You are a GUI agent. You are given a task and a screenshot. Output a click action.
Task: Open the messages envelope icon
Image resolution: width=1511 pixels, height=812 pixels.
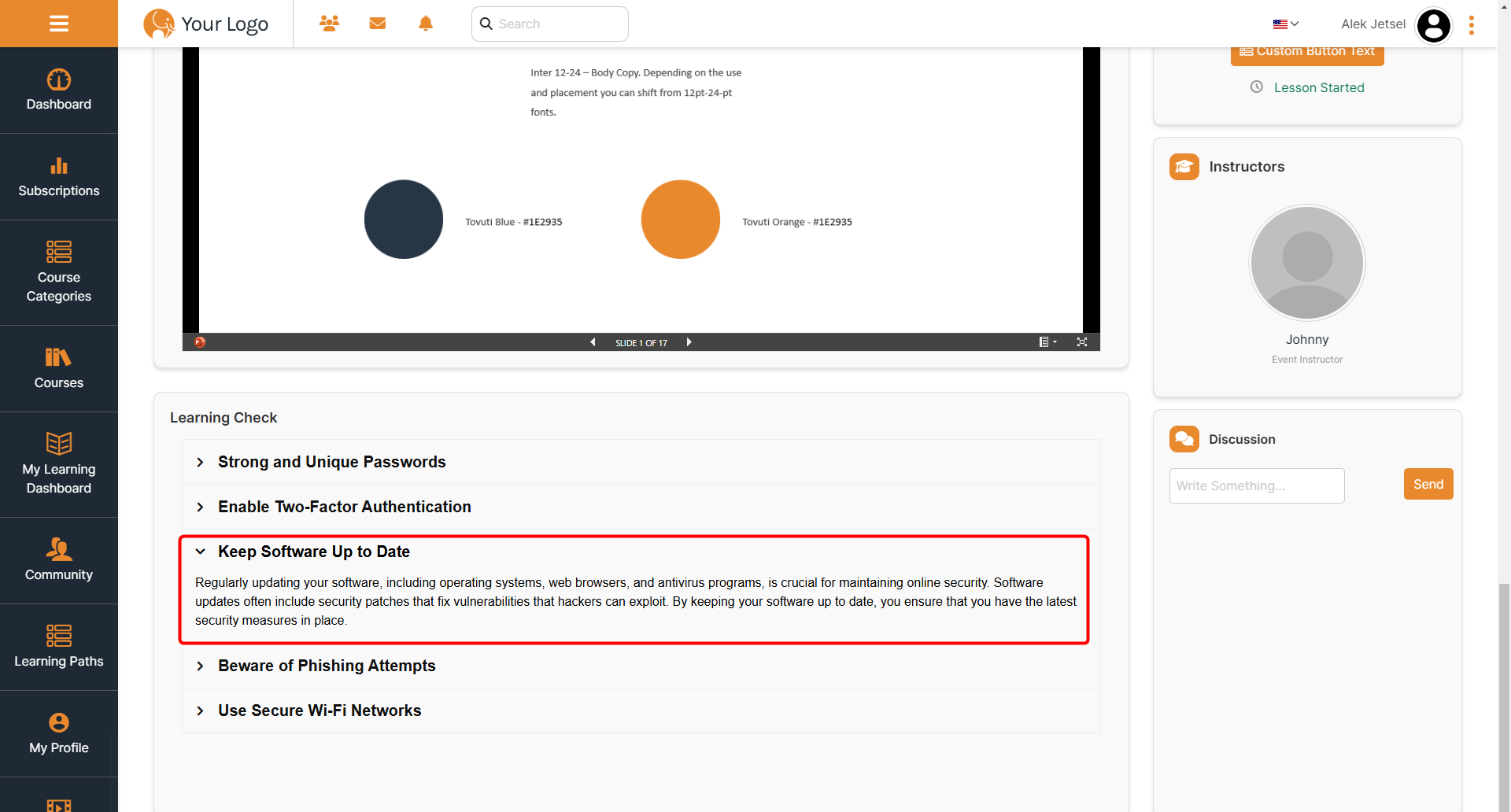(x=378, y=24)
